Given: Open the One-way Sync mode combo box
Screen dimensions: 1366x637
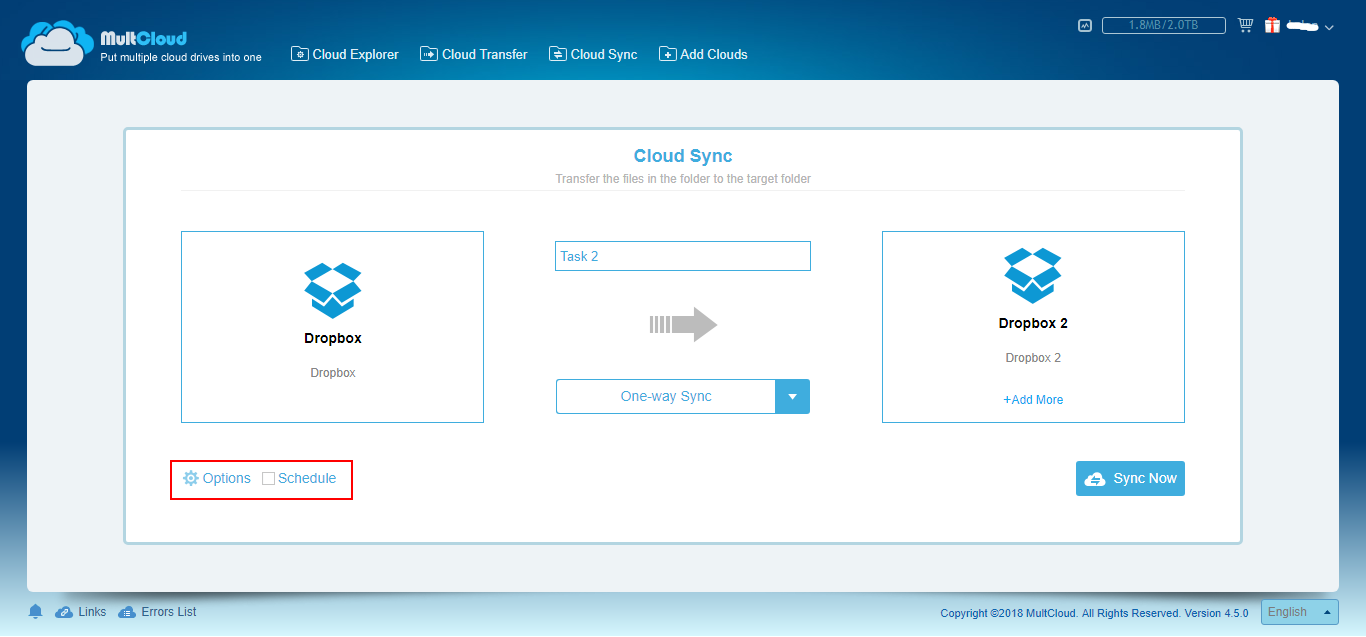Looking at the screenshot, I should (x=683, y=396).
